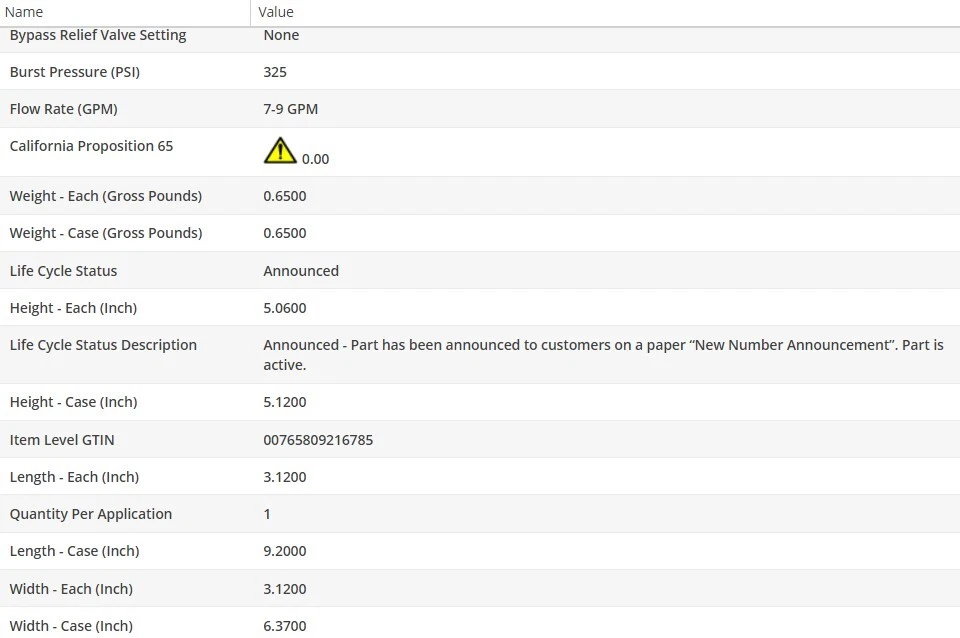Select the 'Width - Case (Inch)' label
Screen dimensions: 960x638
(71, 626)
